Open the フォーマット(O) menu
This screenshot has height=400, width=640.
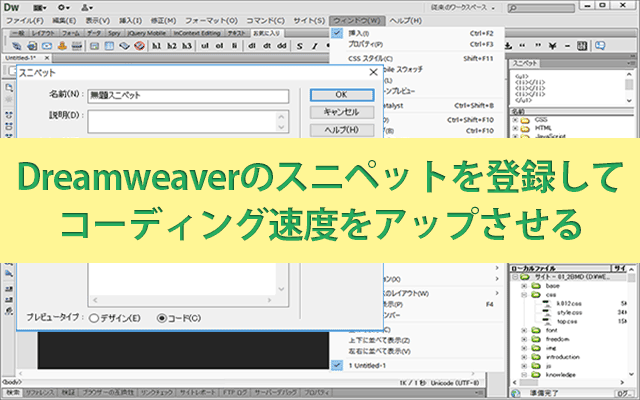(211, 20)
